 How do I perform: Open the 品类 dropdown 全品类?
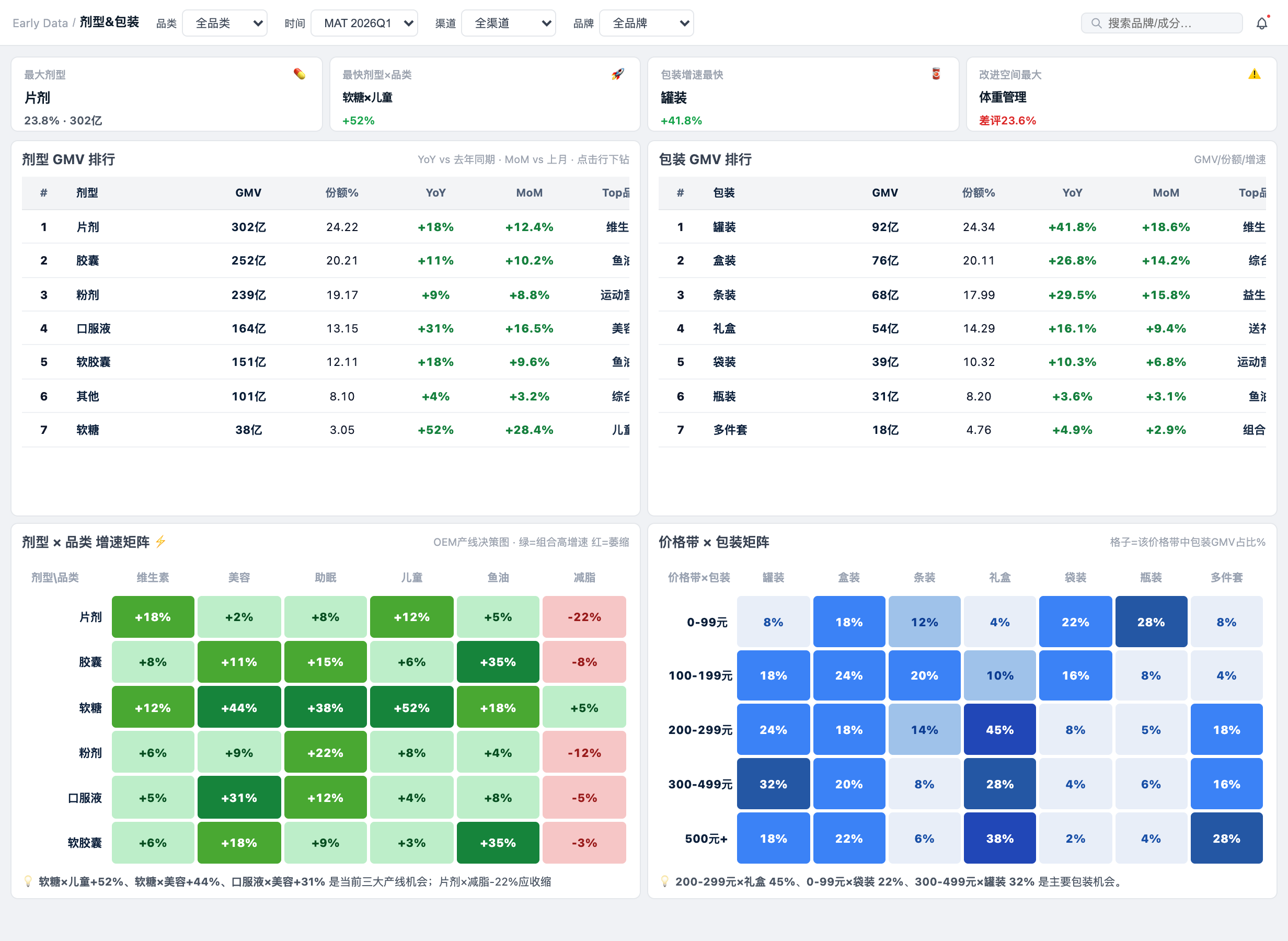click(225, 24)
